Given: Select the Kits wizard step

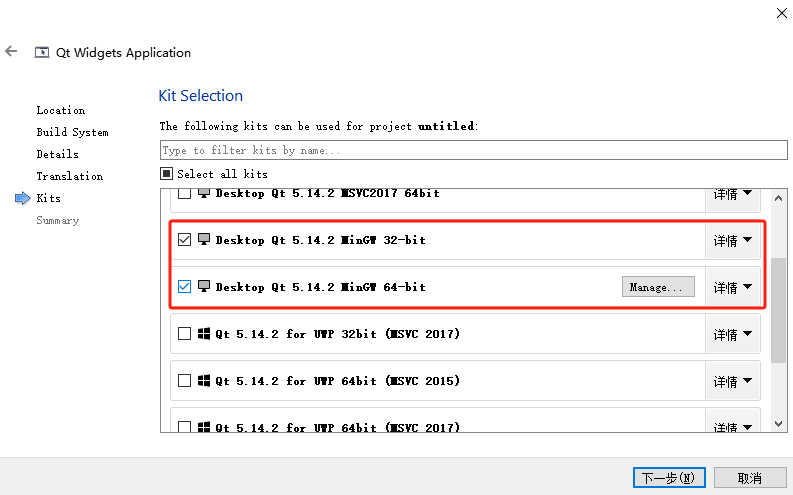Looking at the screenshot, I should [x=49, y=198].
